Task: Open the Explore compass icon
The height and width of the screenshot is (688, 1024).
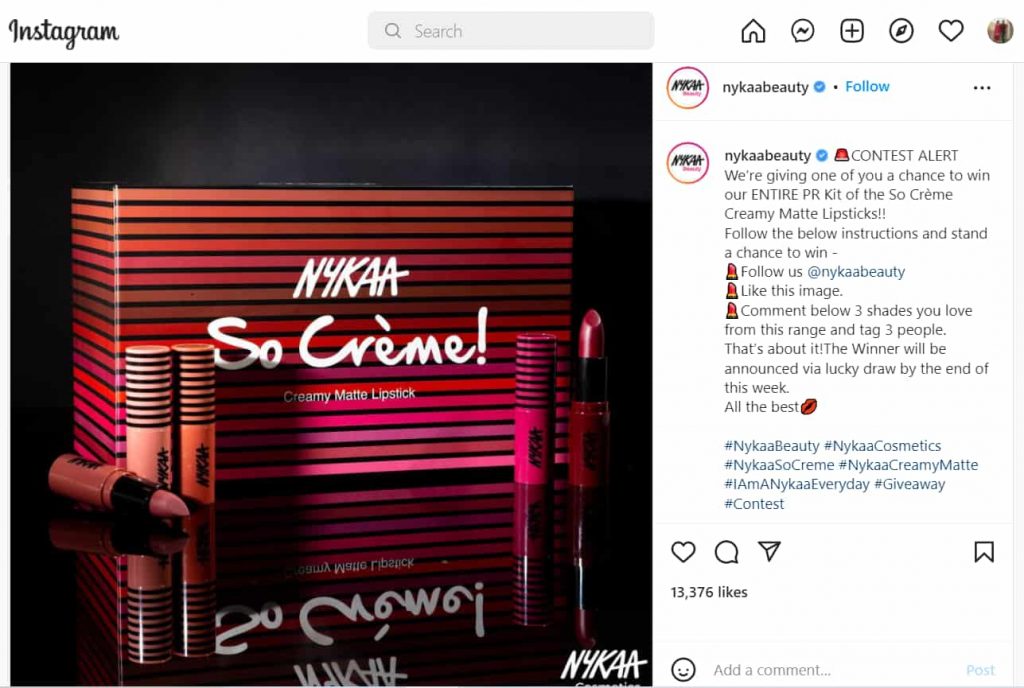Action: (901, 31)
